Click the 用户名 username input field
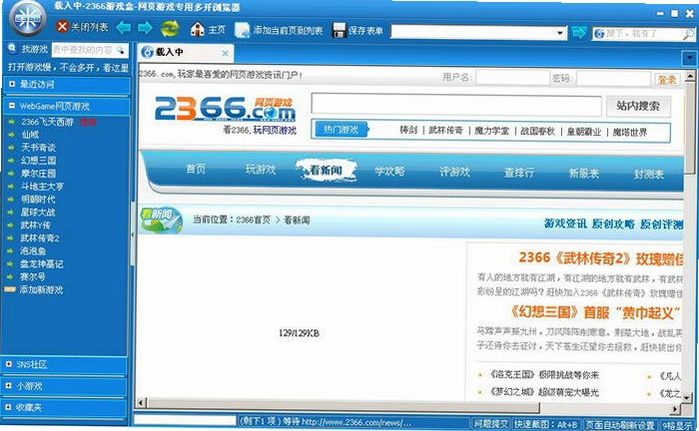This screenshot has width=699, height=431. [x=512, y=78]
